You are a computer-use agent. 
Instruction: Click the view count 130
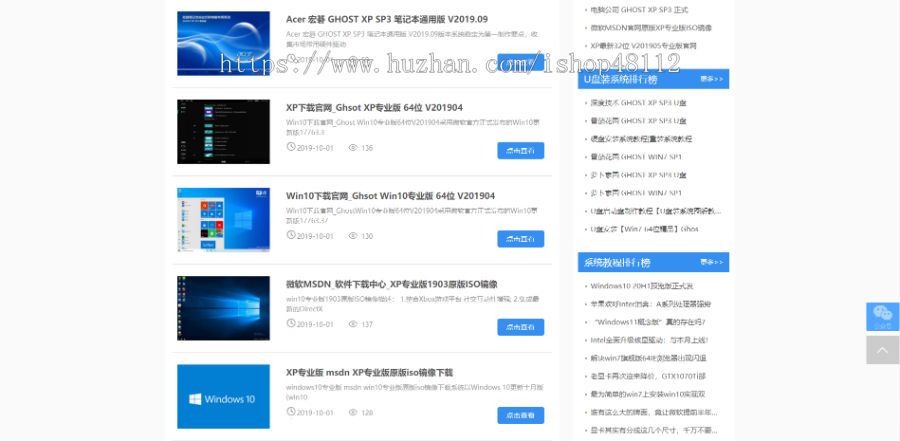coord(367,237)
